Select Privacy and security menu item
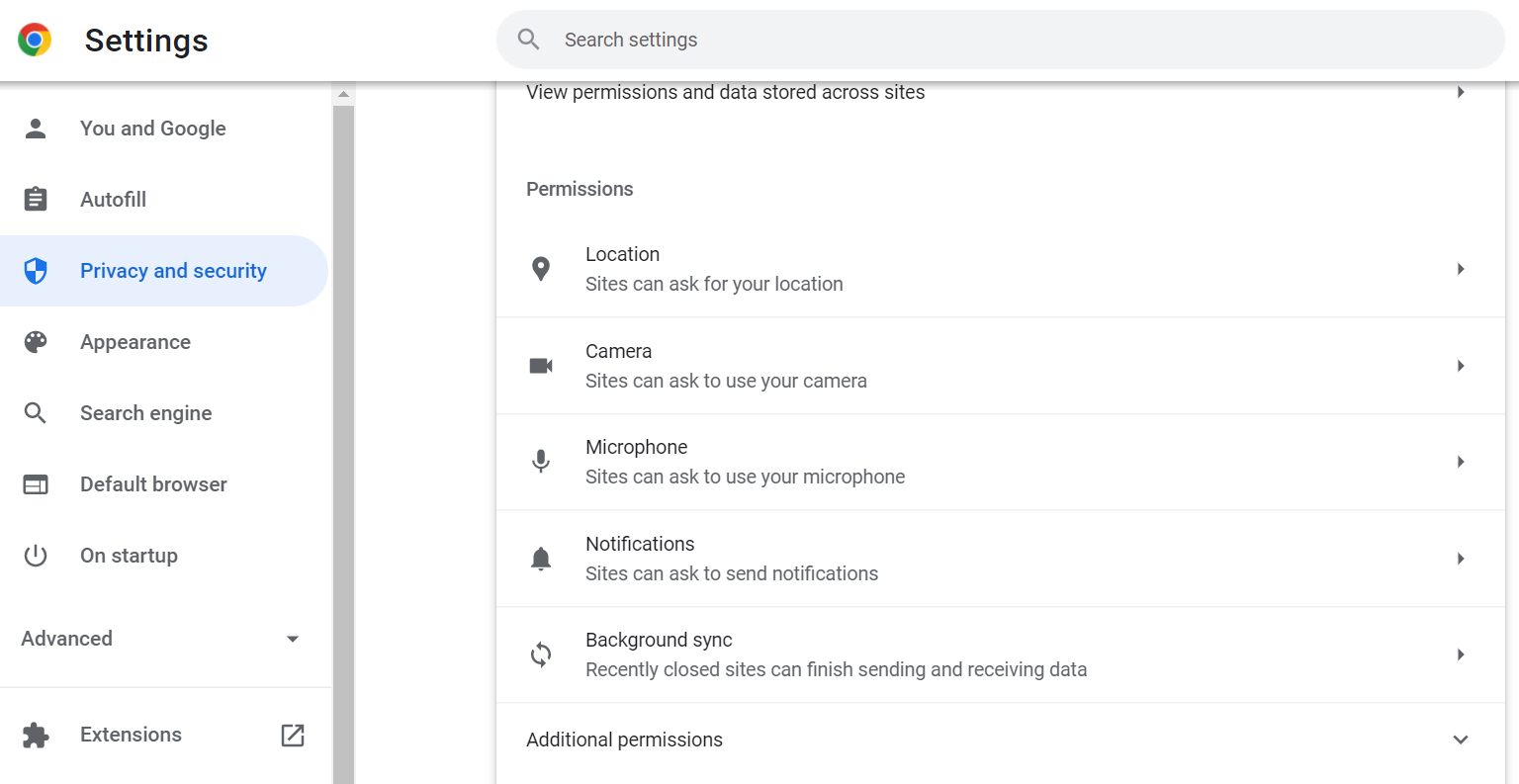 click(x=173, y=271)
